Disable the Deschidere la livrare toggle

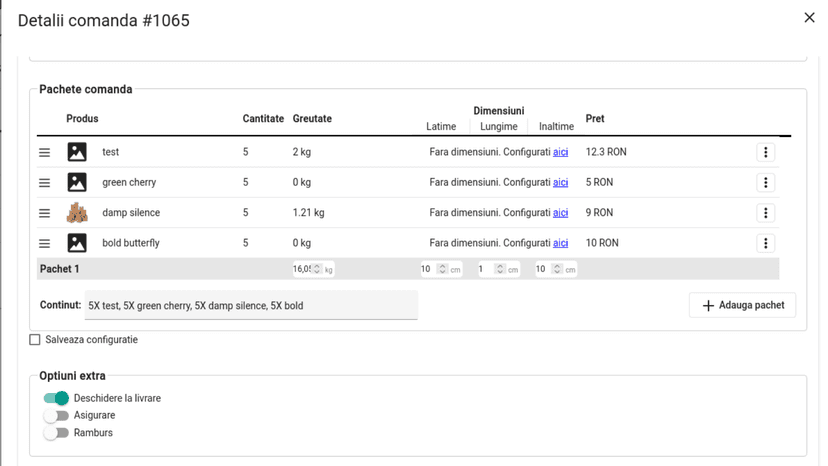pos(56,398)
